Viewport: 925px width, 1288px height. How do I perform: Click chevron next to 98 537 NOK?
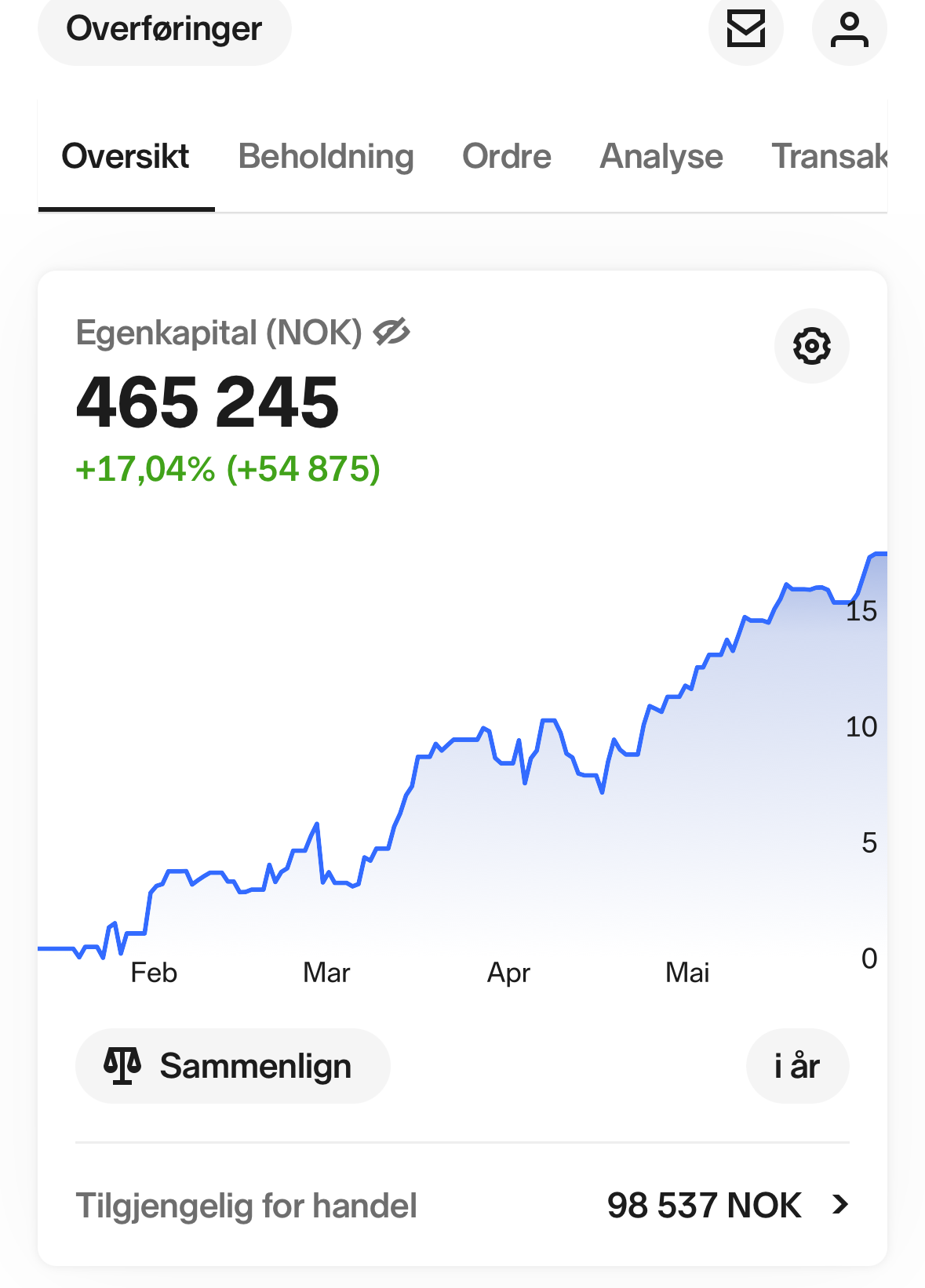pos(840,1204)
